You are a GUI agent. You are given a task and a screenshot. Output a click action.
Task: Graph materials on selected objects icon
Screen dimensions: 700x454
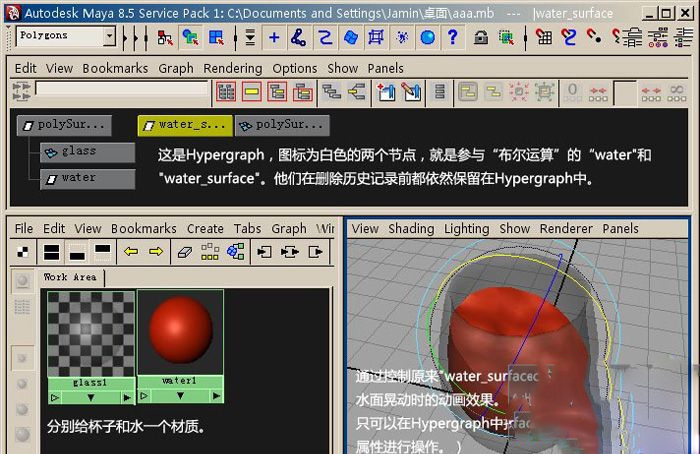[x=235, y=252]
